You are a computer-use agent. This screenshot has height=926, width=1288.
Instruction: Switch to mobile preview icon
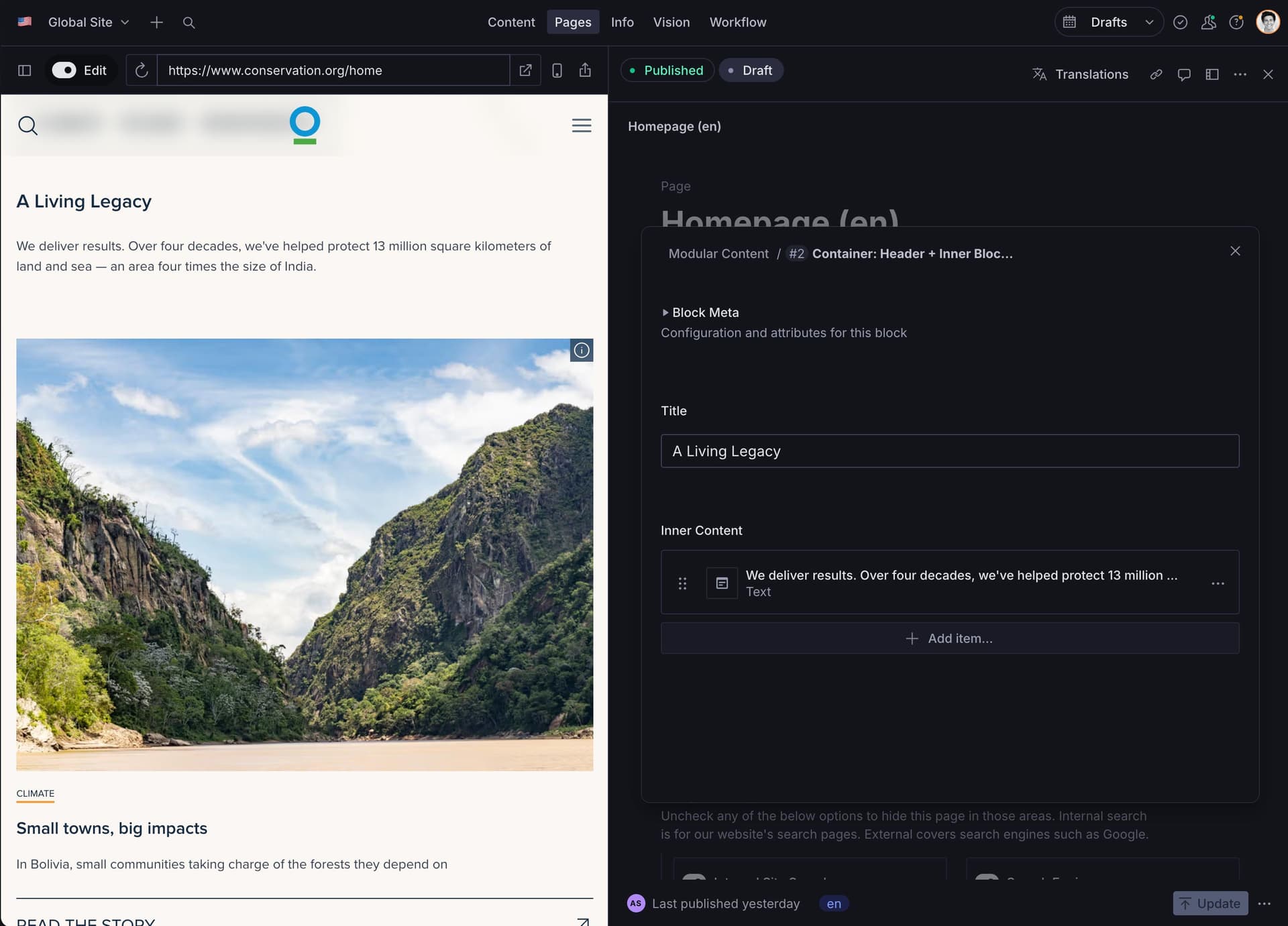tap(557, 70)
